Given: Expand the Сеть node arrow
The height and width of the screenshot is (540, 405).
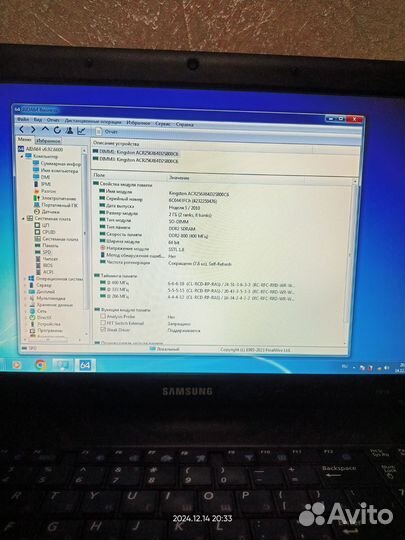Looking at the screenshot, I should [26, 311].
